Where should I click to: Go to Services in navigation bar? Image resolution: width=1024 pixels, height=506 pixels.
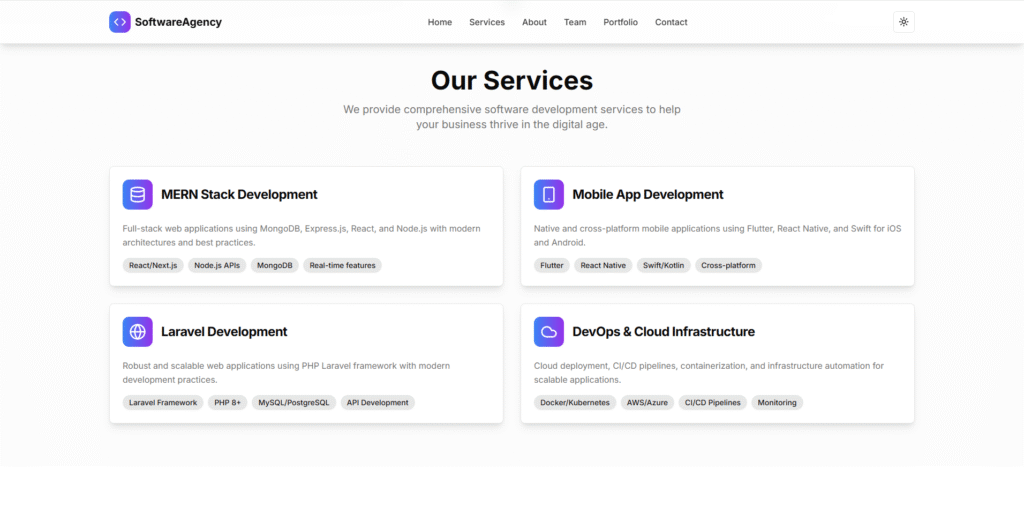point(487,22)
